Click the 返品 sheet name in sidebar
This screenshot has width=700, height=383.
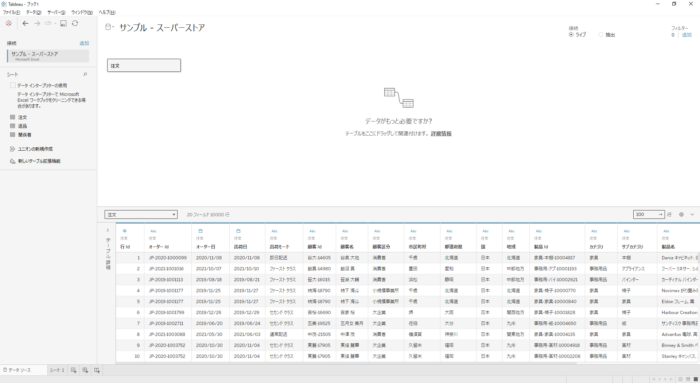point(22,126)
